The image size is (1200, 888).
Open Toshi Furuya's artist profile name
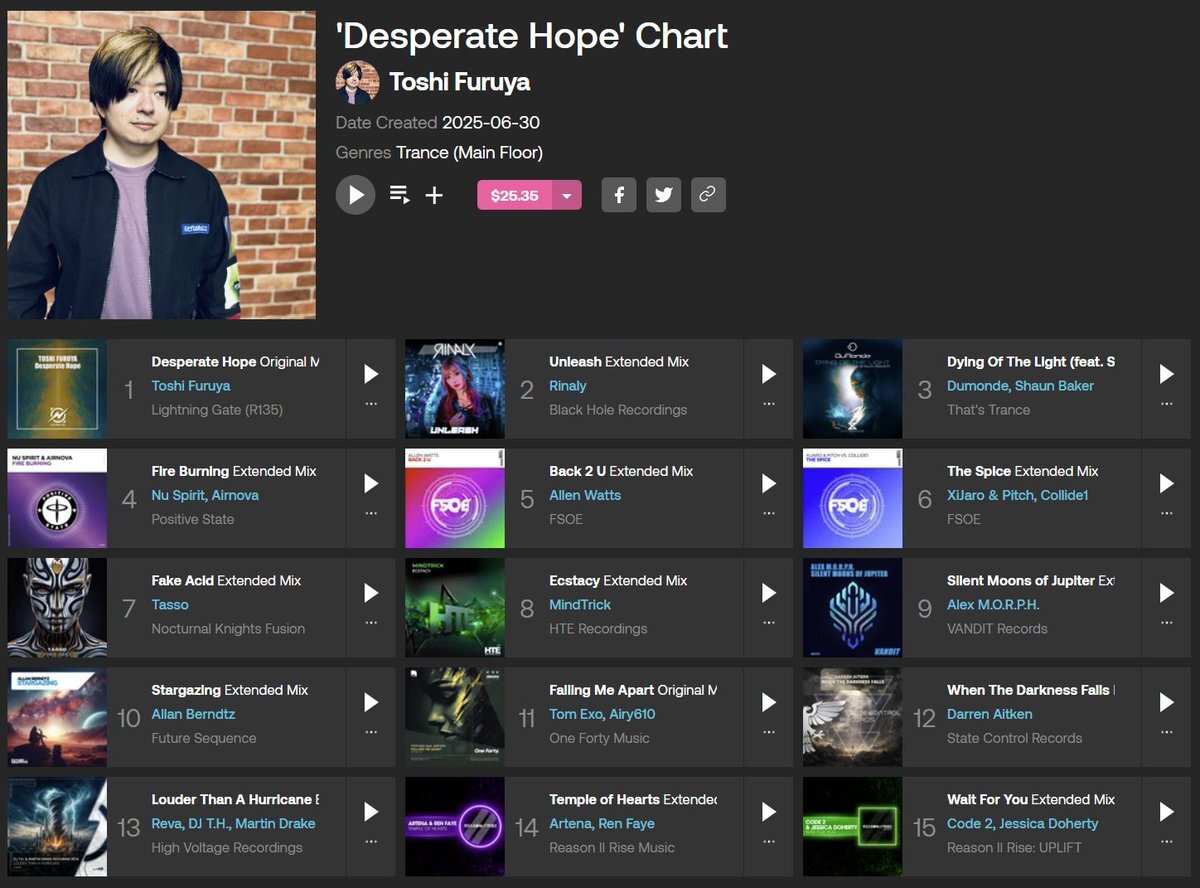click(459, 82)
